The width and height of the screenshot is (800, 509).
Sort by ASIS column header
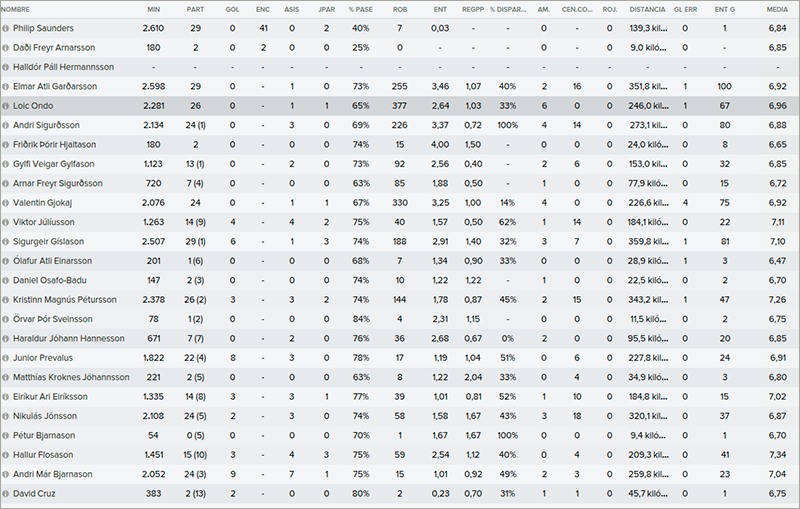pos(292,9)
